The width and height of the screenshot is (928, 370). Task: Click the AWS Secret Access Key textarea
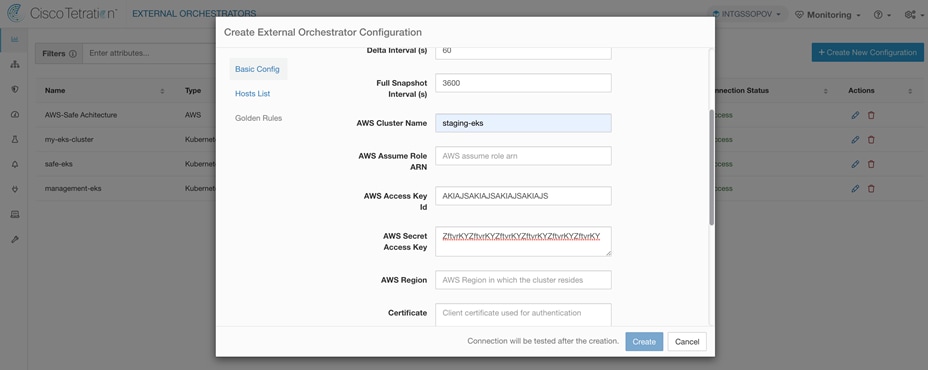[x=523, y=241]
